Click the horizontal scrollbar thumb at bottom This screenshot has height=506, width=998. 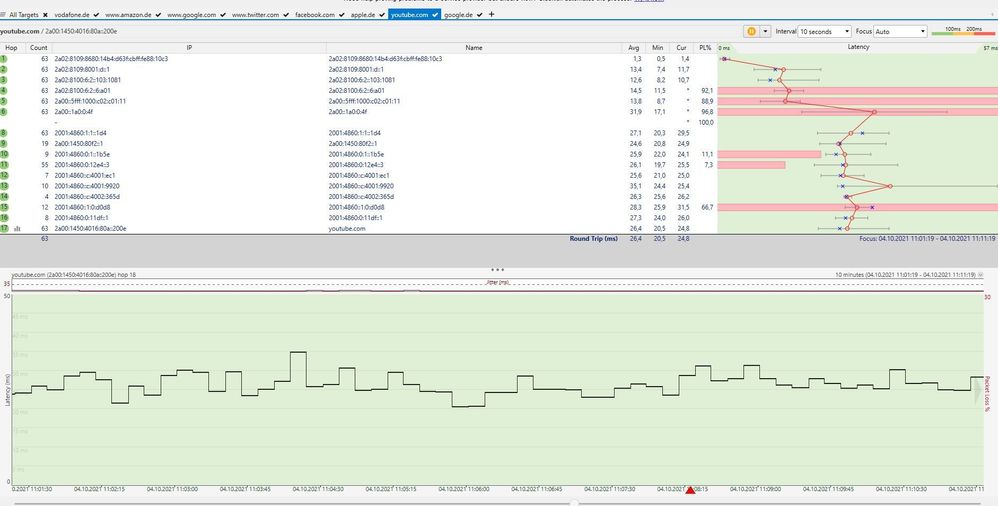(575, 503)
